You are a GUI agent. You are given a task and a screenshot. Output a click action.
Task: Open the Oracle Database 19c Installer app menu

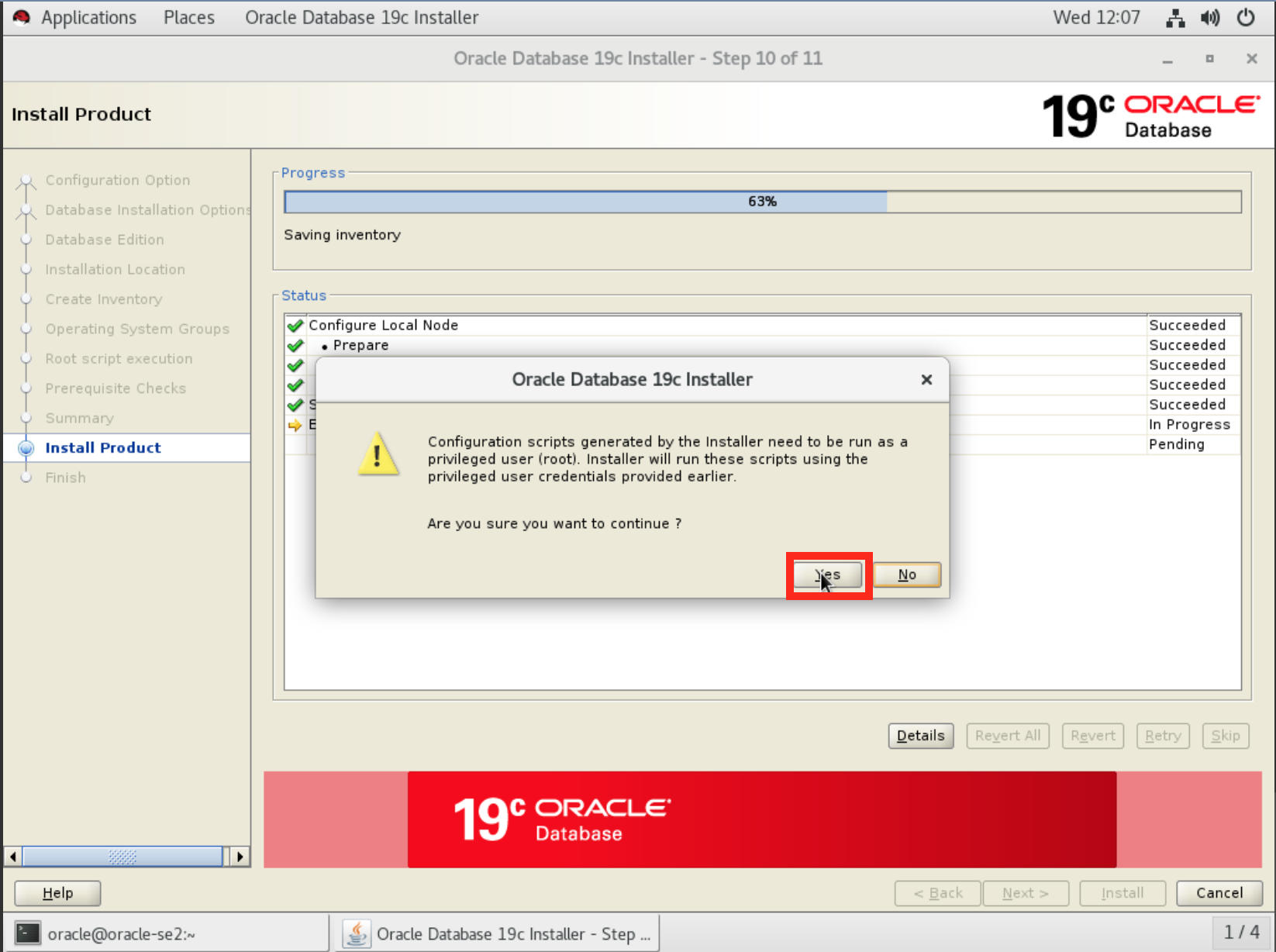362,17
